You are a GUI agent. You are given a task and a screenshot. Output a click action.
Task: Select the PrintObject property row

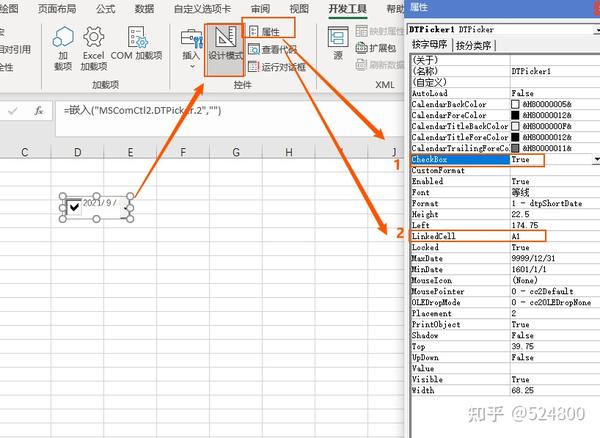tap(505, 324)
